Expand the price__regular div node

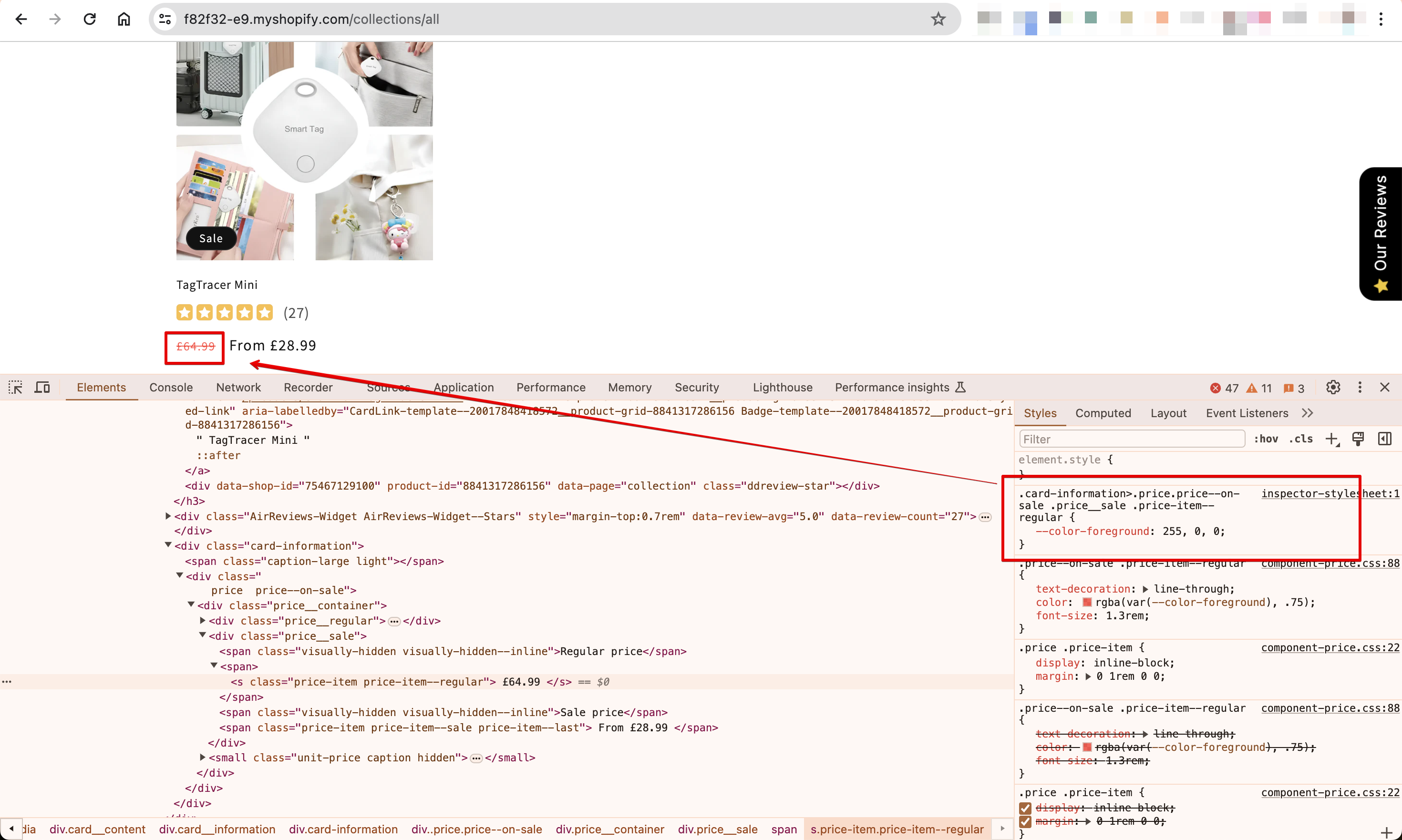click(x=203, y=620)
